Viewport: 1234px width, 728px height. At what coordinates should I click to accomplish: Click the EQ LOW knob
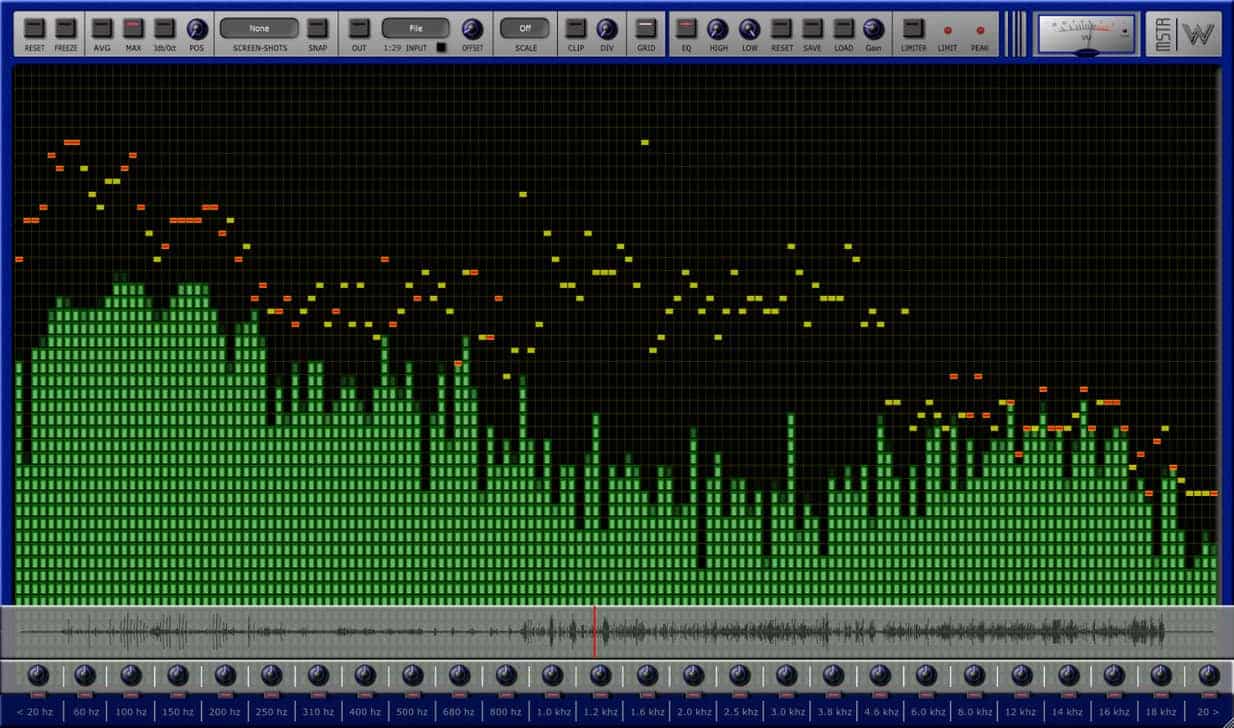pyautogui.click(x=749, y=29)
